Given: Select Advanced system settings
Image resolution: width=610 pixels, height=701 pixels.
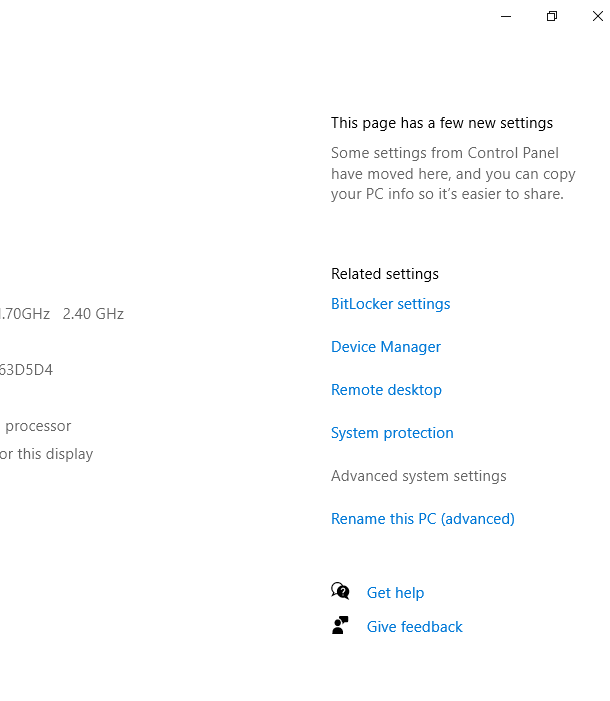Looking at the screenshot, I should tap(419, 476).
